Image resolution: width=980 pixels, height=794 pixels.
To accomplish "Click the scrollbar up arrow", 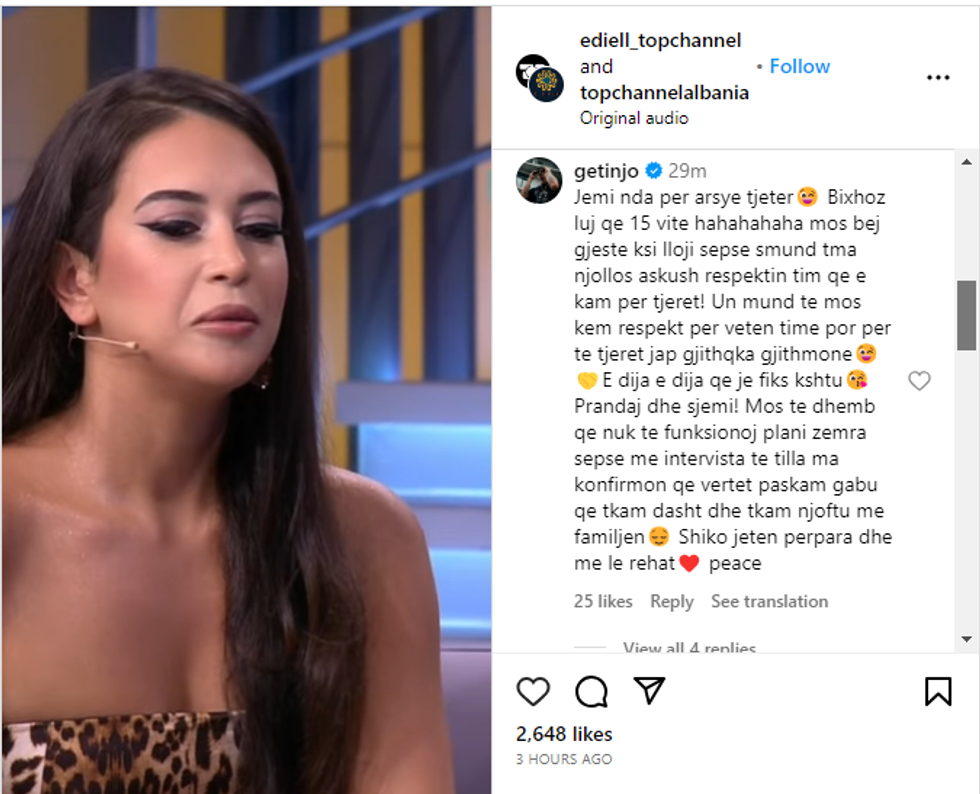I will [x=966, y=162].
